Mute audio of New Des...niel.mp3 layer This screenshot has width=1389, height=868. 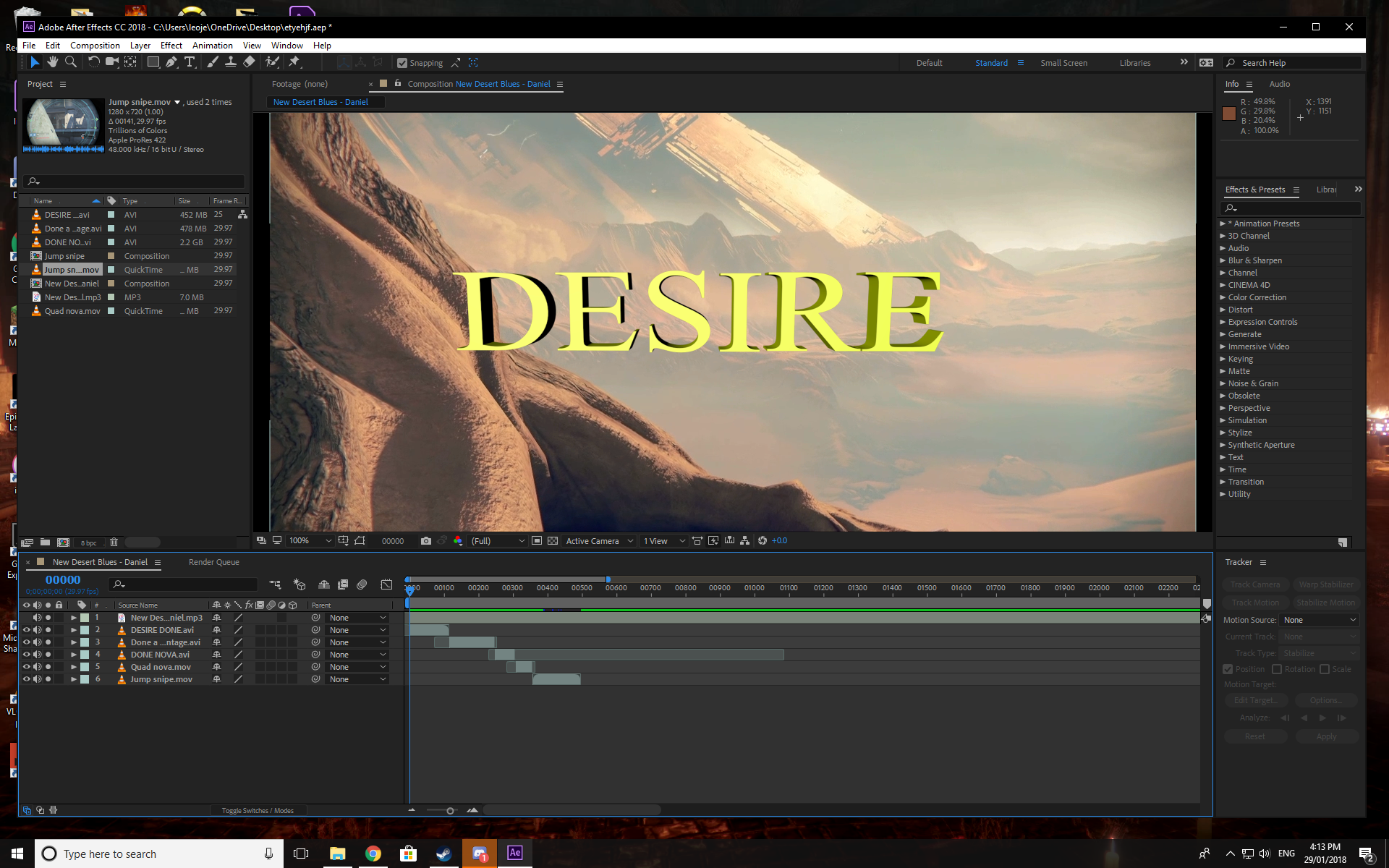tap(37, 618)
